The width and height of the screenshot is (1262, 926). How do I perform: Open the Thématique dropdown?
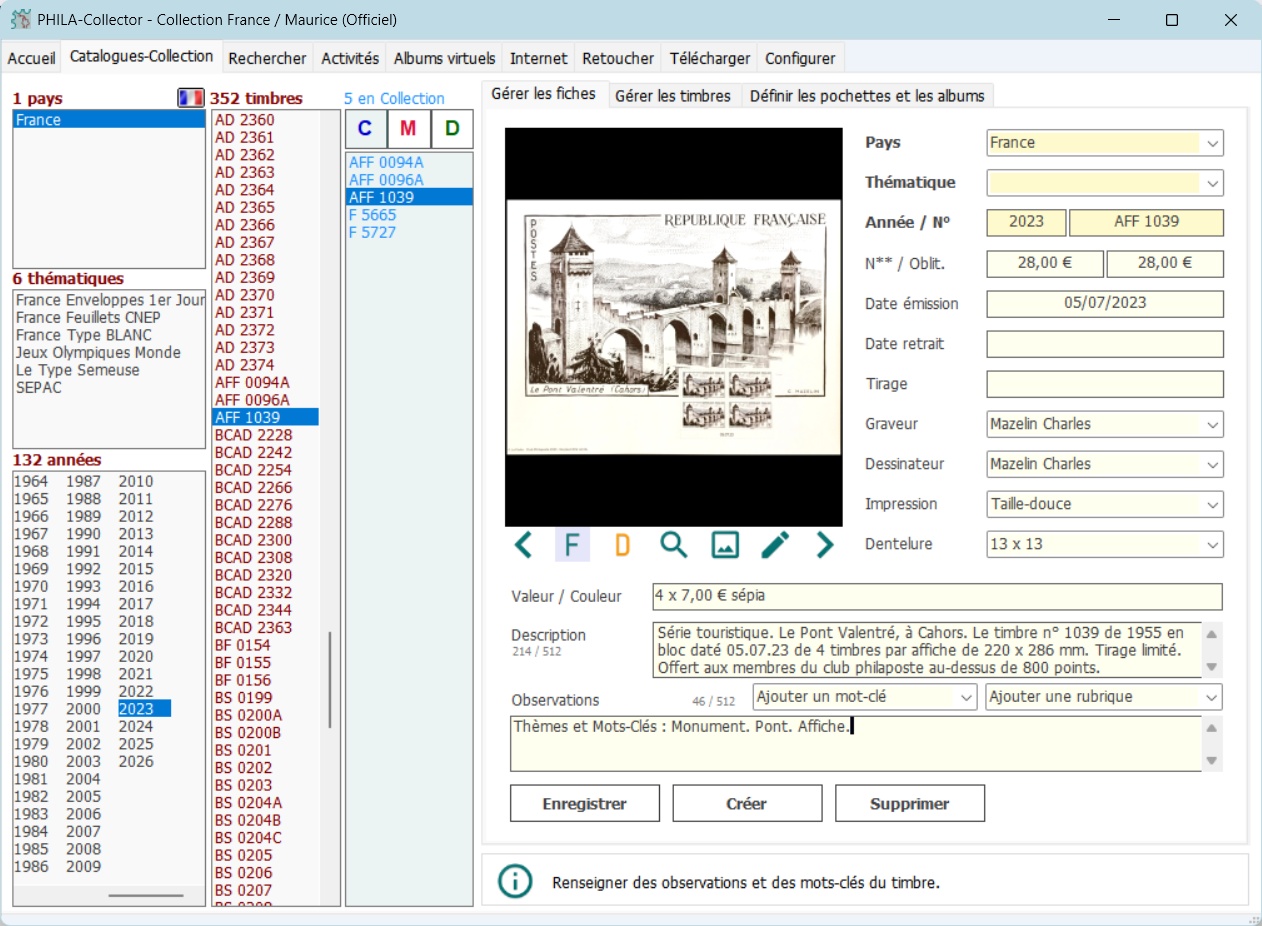coord(1213,183)
